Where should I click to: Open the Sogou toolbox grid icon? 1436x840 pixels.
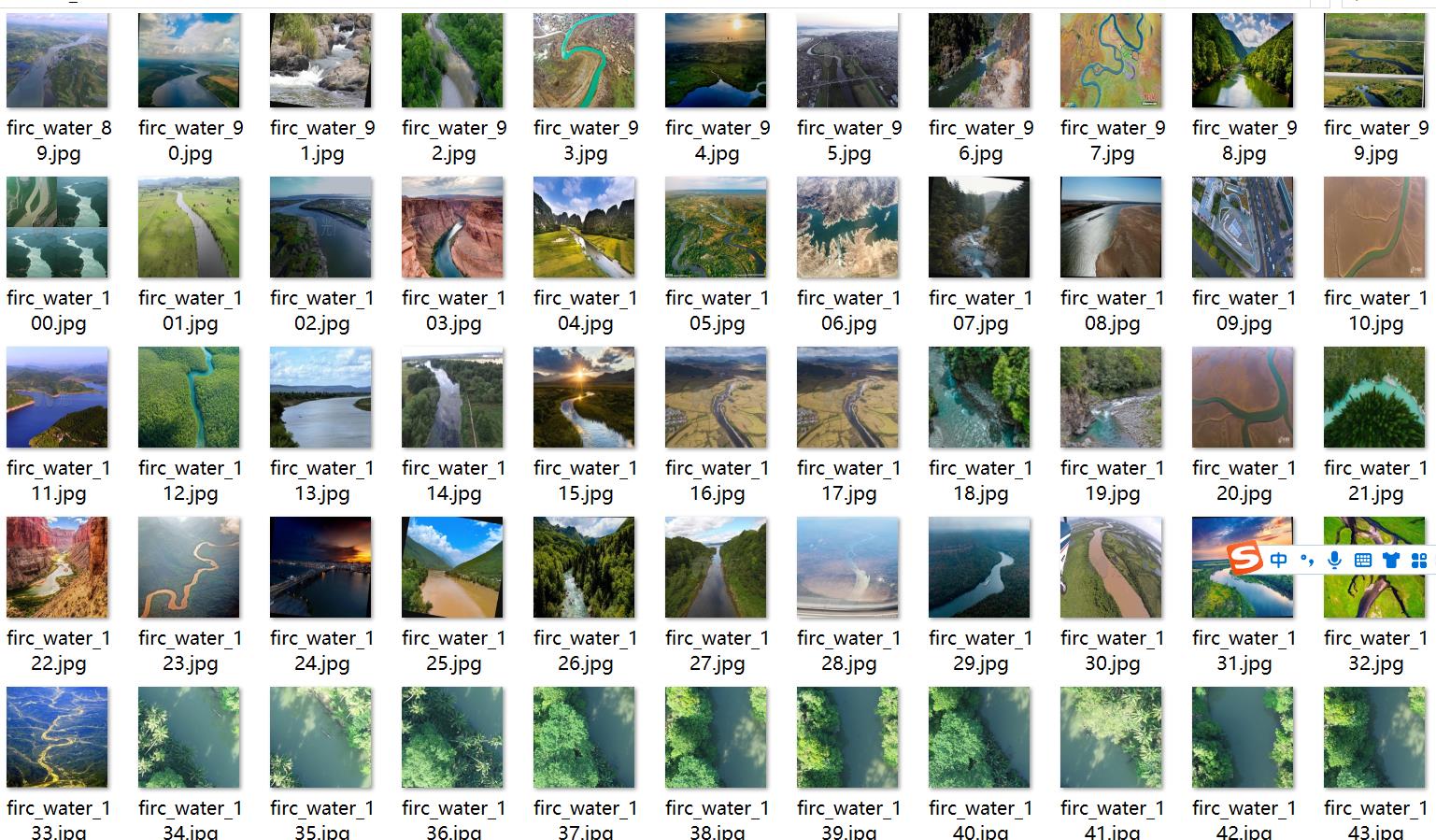click(1419, 560)
